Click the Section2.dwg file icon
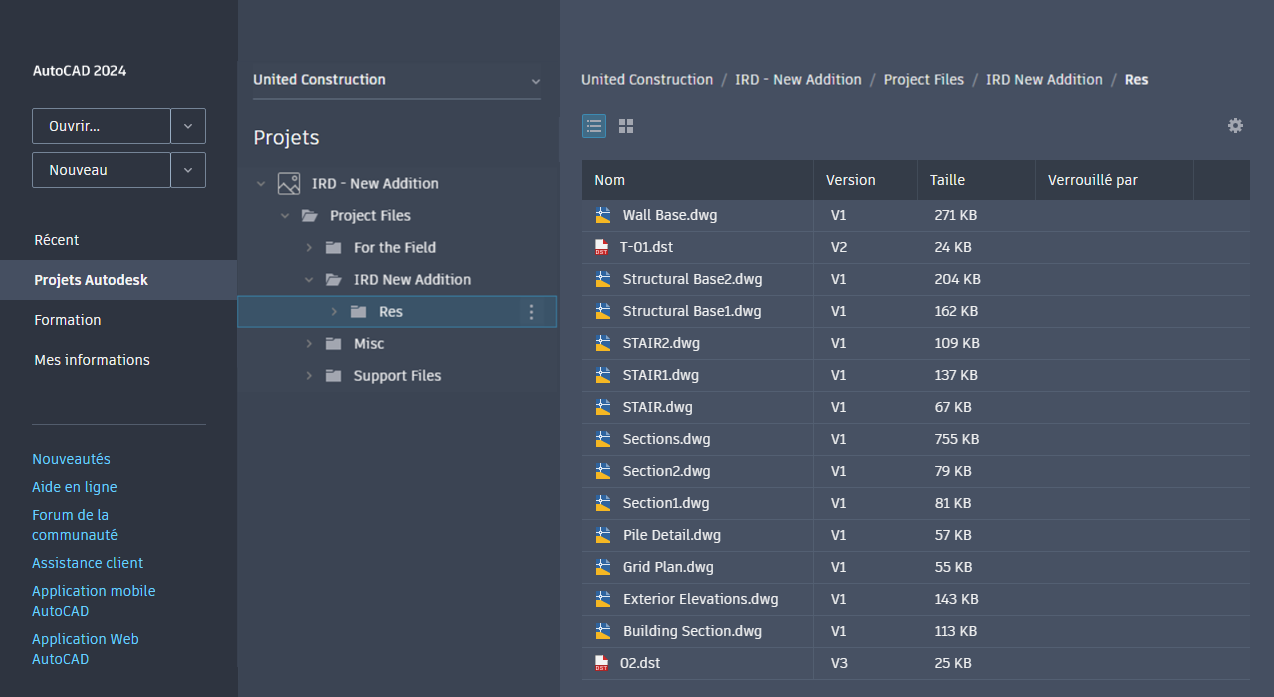The image size is (1274, 697). pos(602,471)
